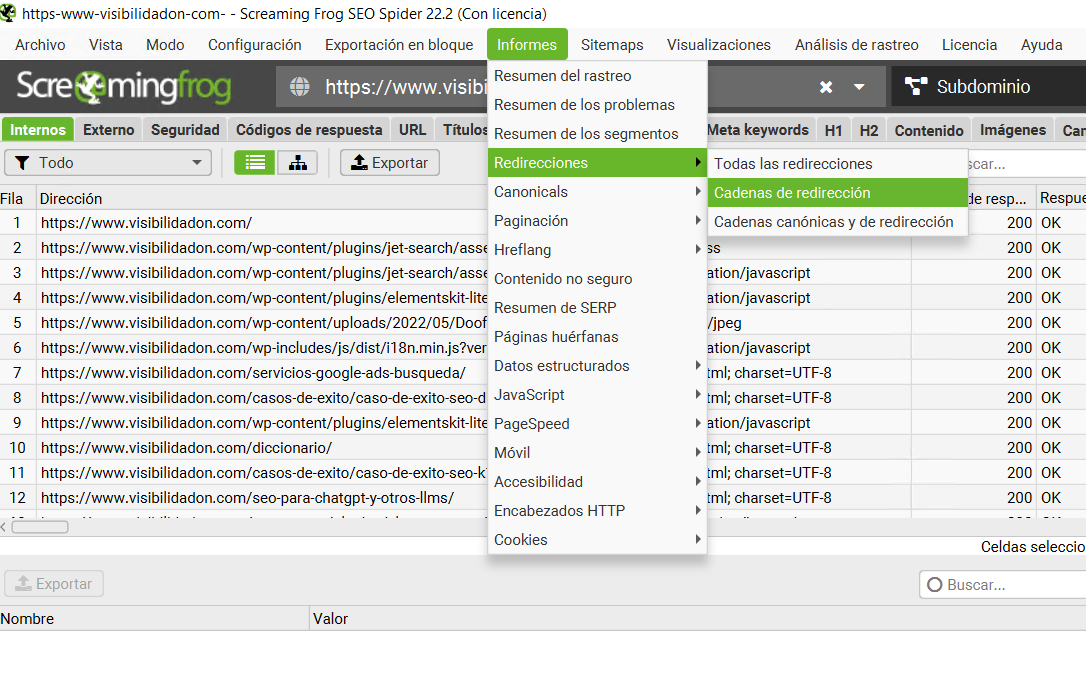Image resolution: width=1086 pixels, height=690 pixels.
Task: Open URL history dropdown arrow
Action: pos(859,87)
